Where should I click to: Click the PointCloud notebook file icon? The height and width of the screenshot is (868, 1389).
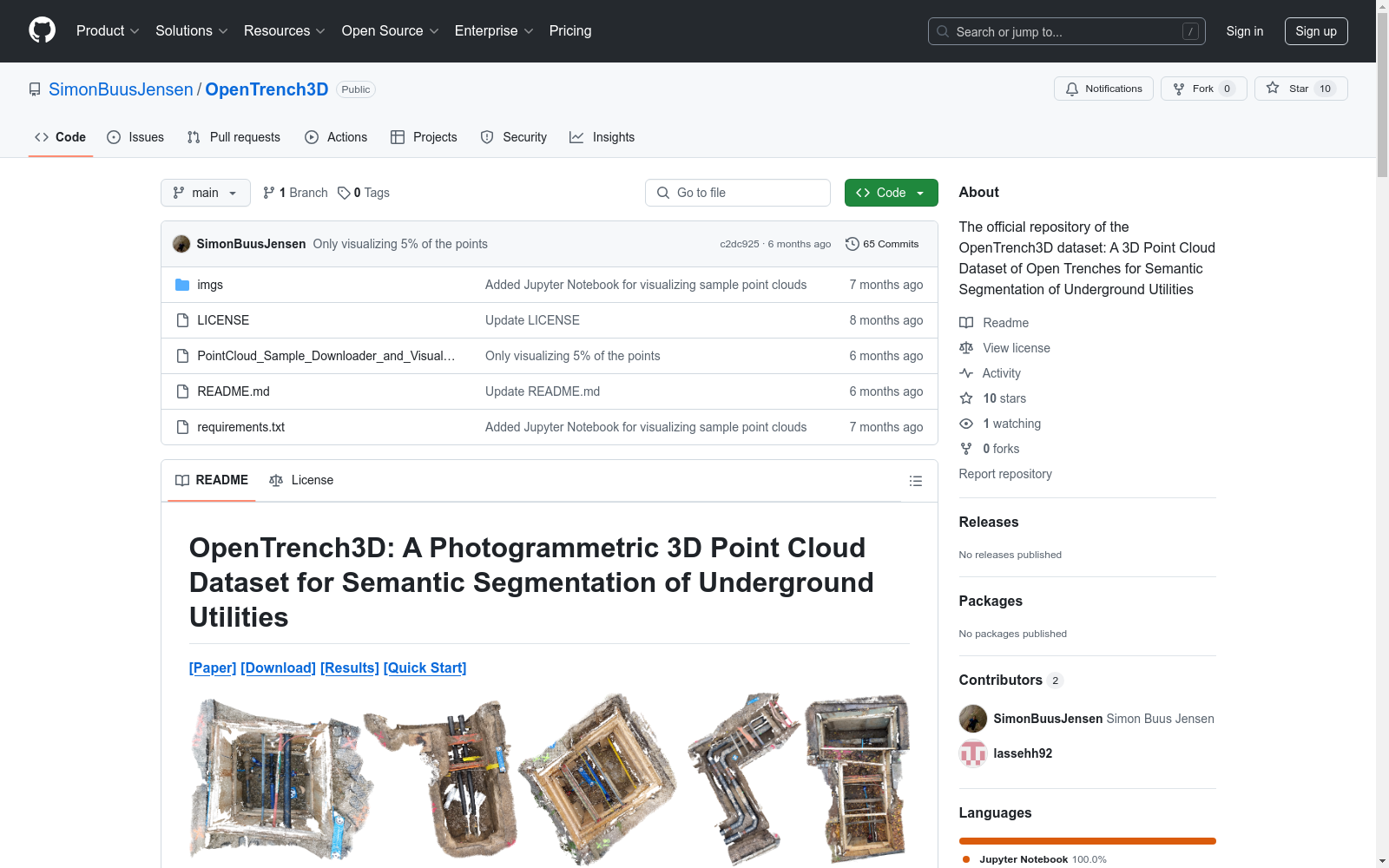[182, 356]
